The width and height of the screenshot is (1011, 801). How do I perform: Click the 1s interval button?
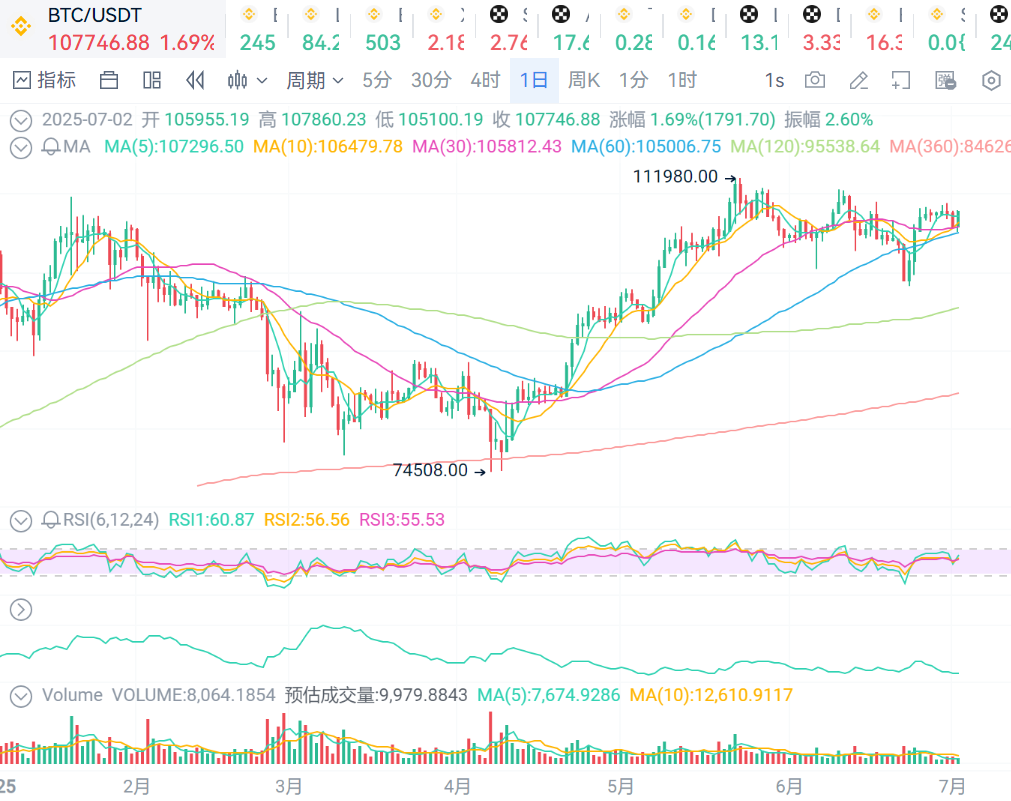tap(774, 80)
